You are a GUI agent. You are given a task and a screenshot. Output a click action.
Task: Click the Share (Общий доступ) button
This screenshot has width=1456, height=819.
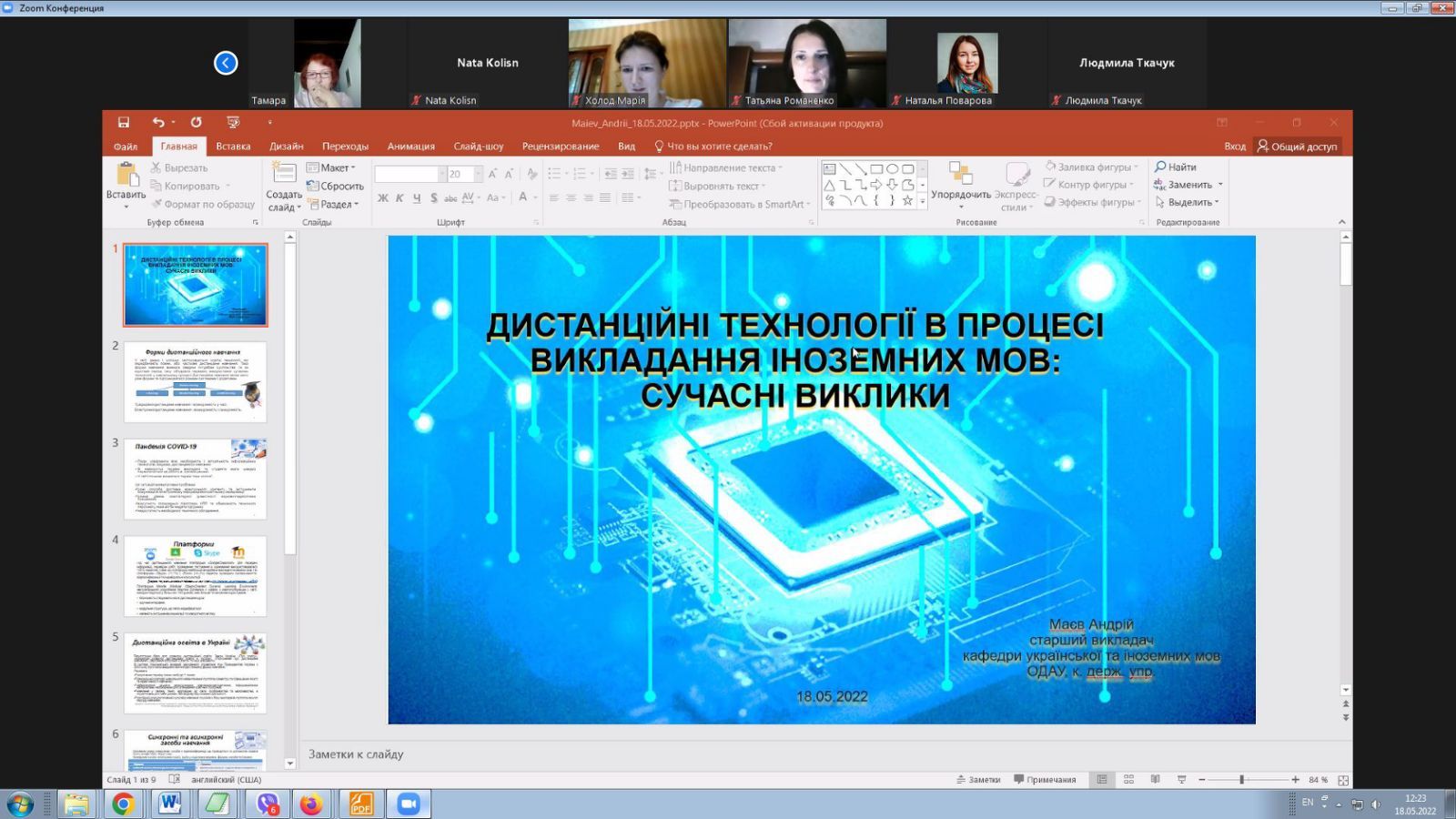click(x=1297, y=147)
